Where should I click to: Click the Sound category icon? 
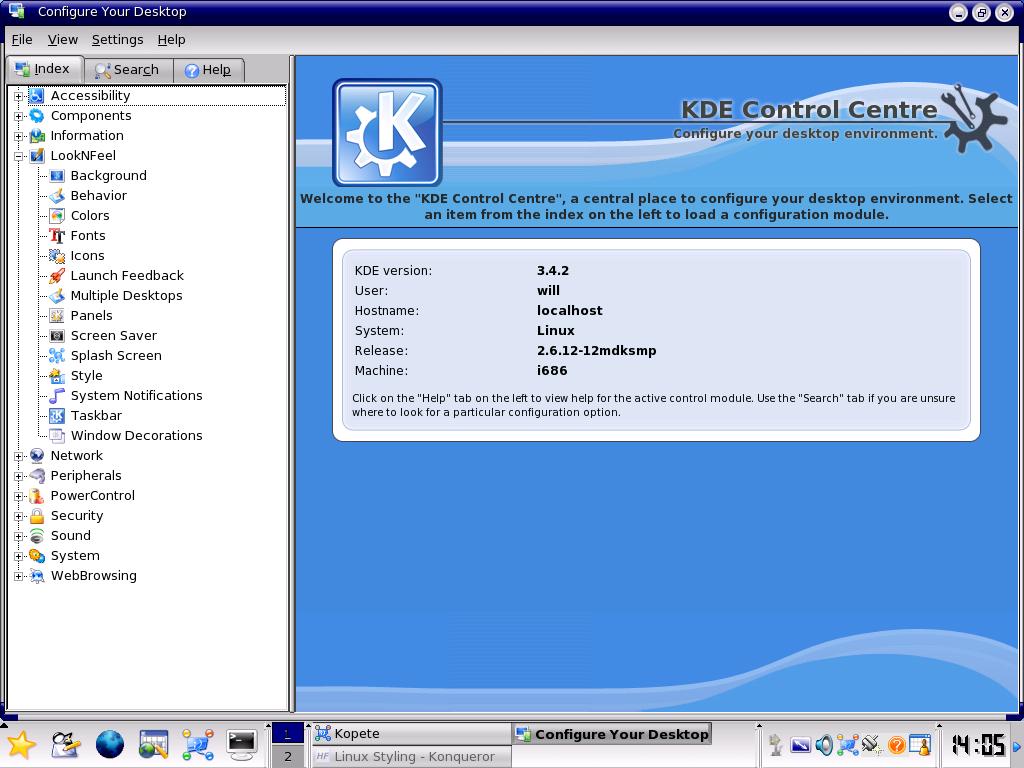point(37,536)
